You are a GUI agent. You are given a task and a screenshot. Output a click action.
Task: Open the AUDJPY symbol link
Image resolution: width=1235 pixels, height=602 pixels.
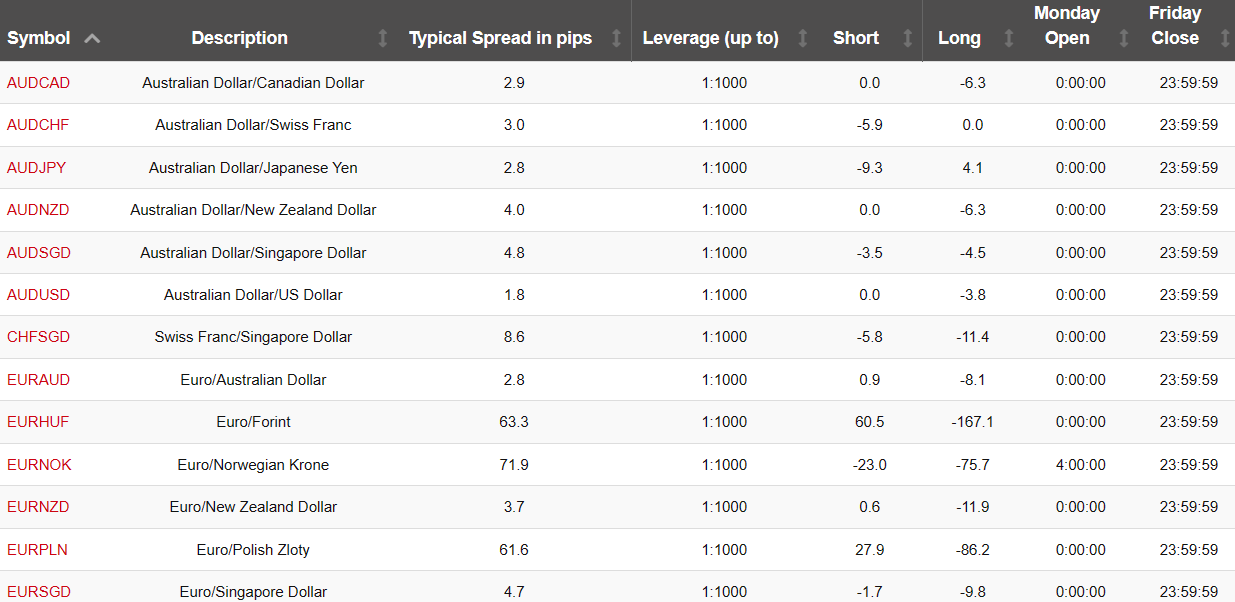tap(36, 168)
